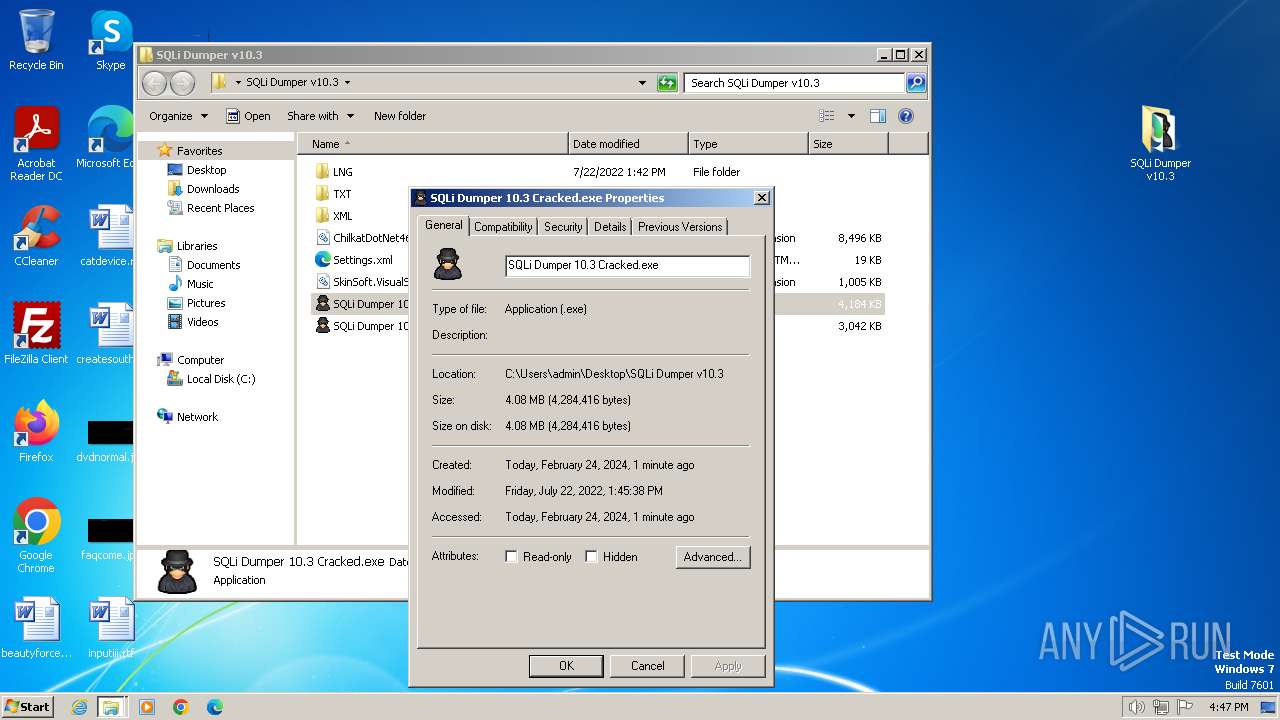Switch to the Previous Versions tab
Viewport: 1280px width, 720px height.
pos(680,227)
